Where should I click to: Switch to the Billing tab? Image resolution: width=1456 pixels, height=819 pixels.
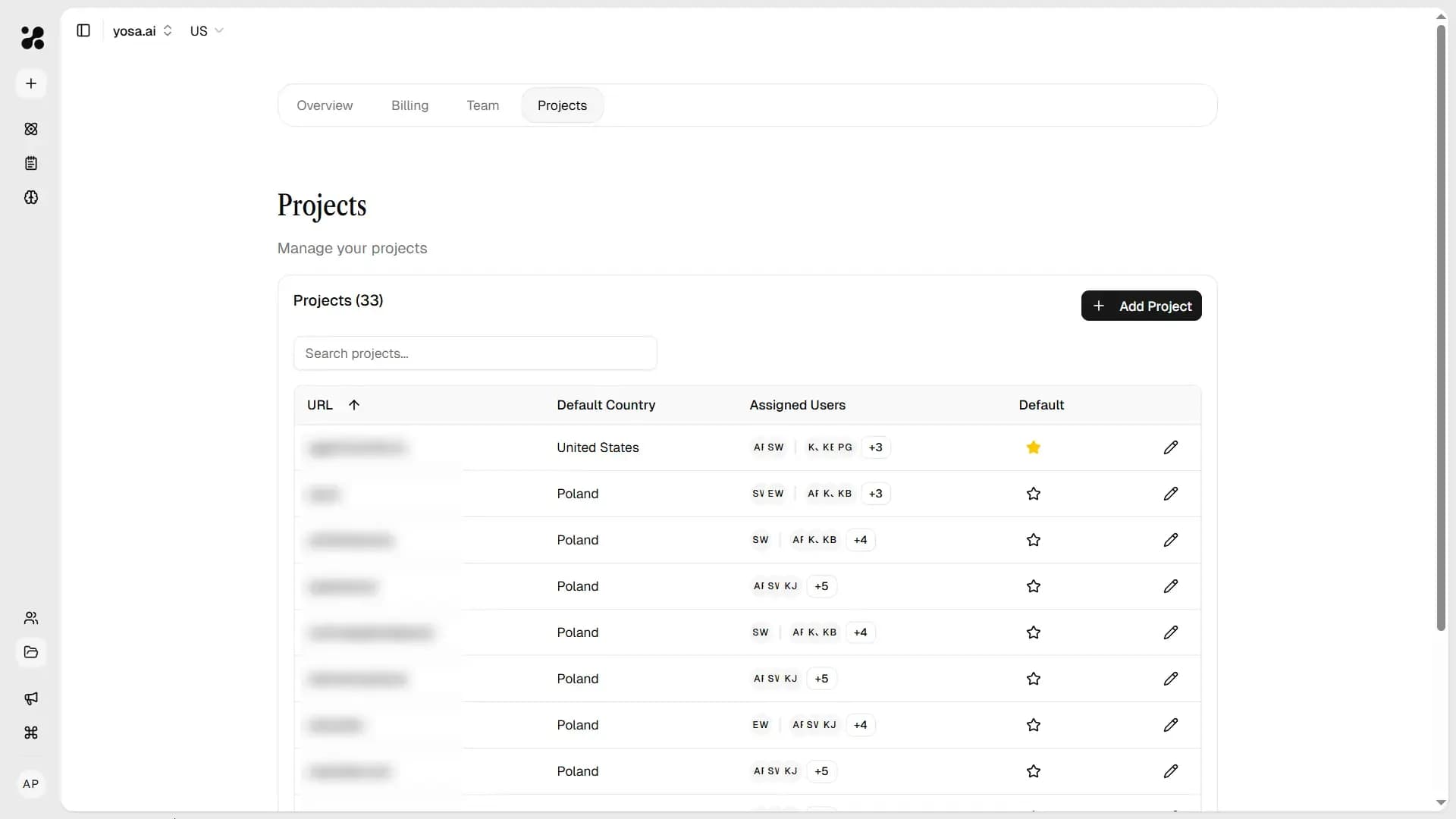point(409,105)
